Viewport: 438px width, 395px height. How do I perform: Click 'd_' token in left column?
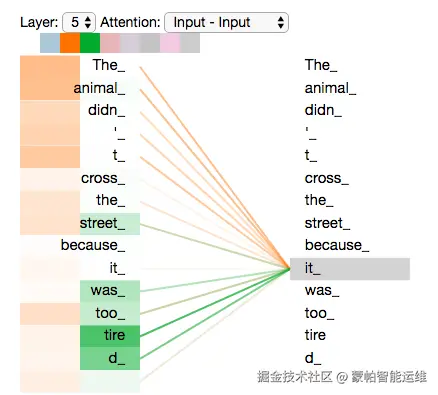point(117,358)
